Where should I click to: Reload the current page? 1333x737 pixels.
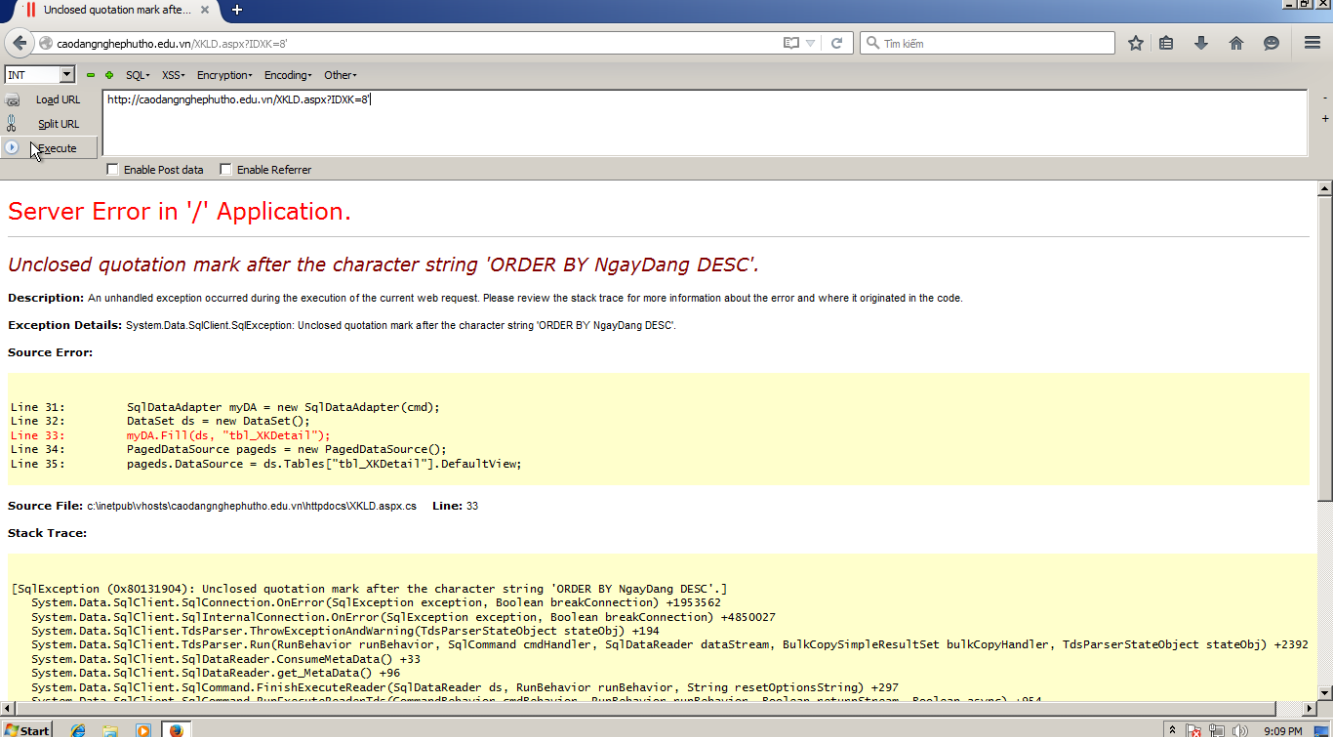pos(837,44)
